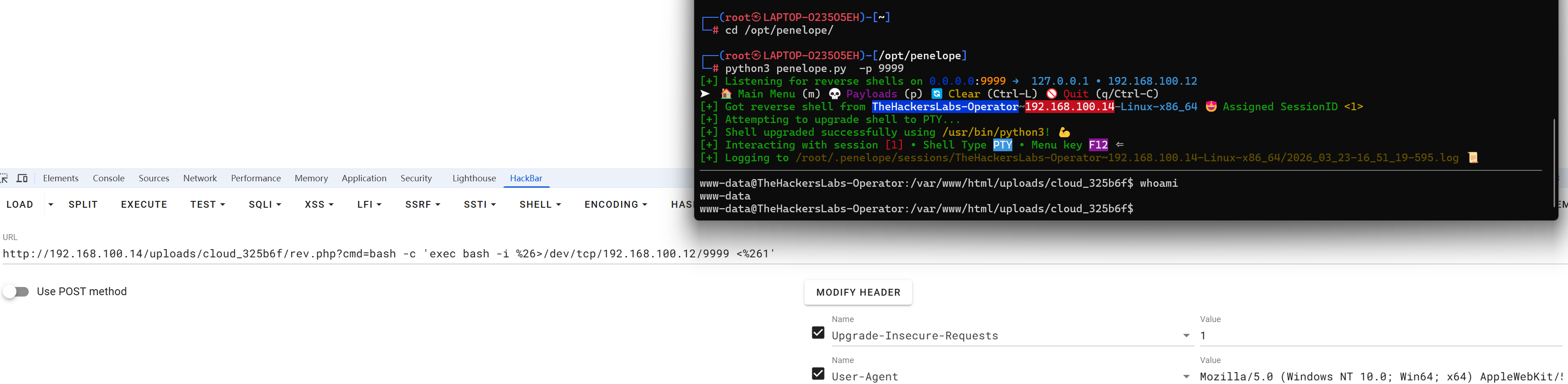Open the SSRF dropdown menu
This screenshot has height=384, width=1568.
[x=423, y=205]
